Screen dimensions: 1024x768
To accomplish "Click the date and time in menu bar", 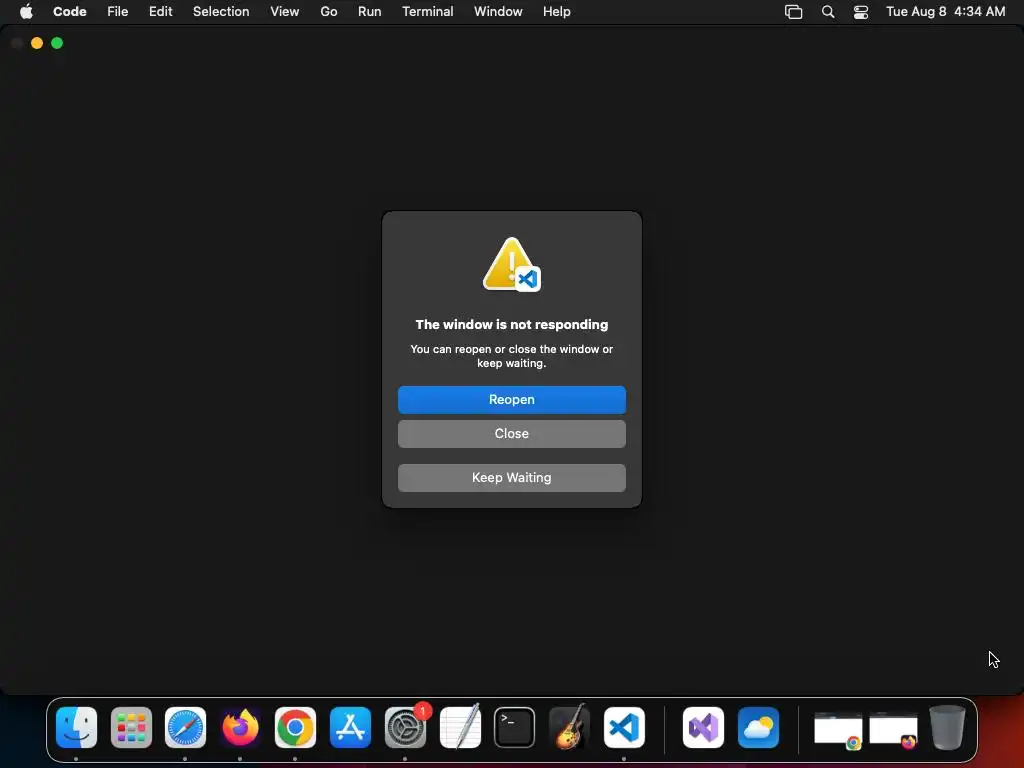I will click(946, 12).
